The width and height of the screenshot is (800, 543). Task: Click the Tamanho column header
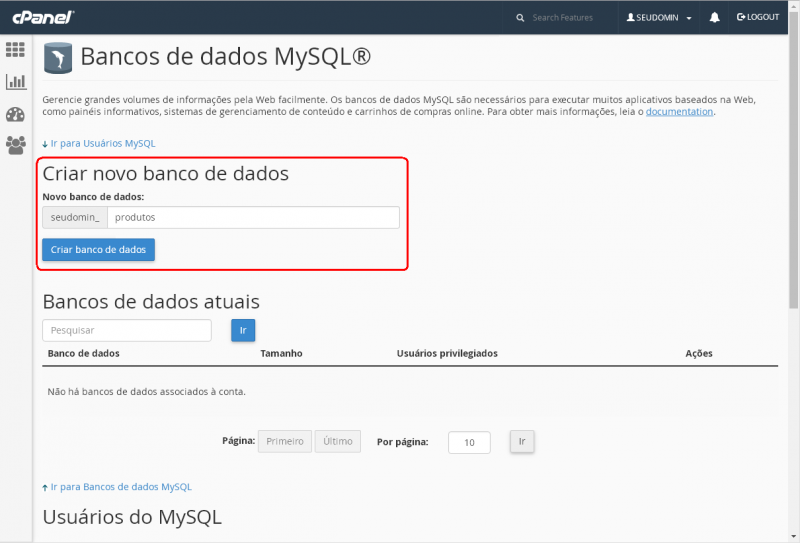click(281, 353)
